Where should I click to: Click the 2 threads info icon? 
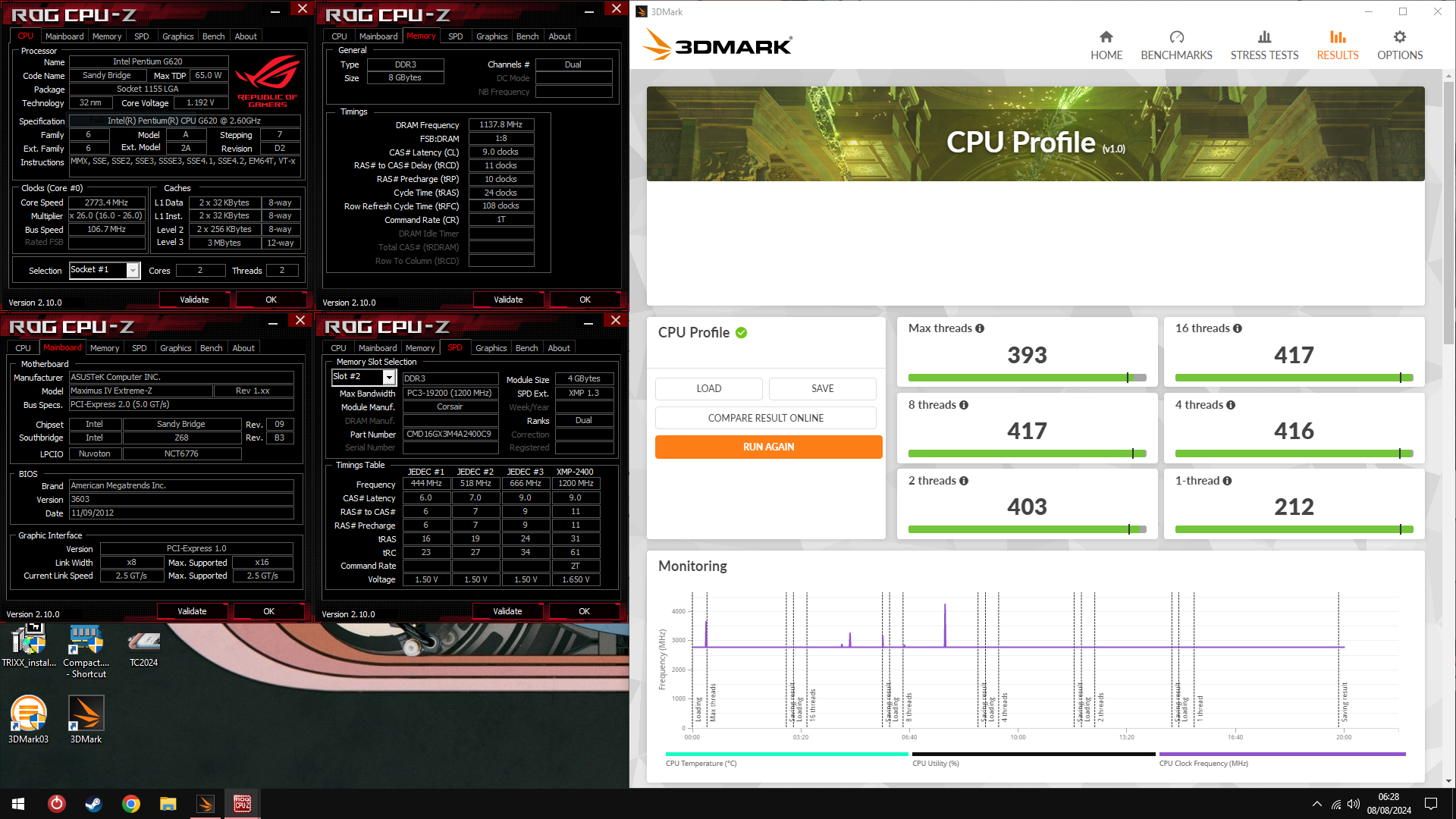pos(964,481)
